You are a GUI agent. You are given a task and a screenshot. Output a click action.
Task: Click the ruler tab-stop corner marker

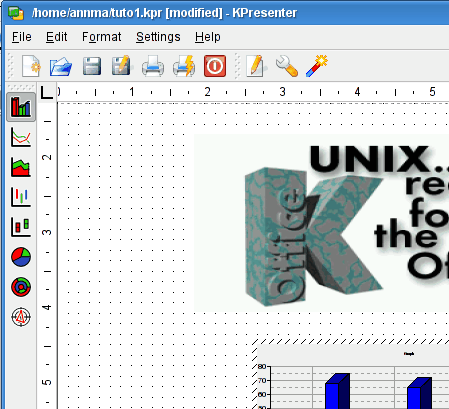click(x=47, y=92)
